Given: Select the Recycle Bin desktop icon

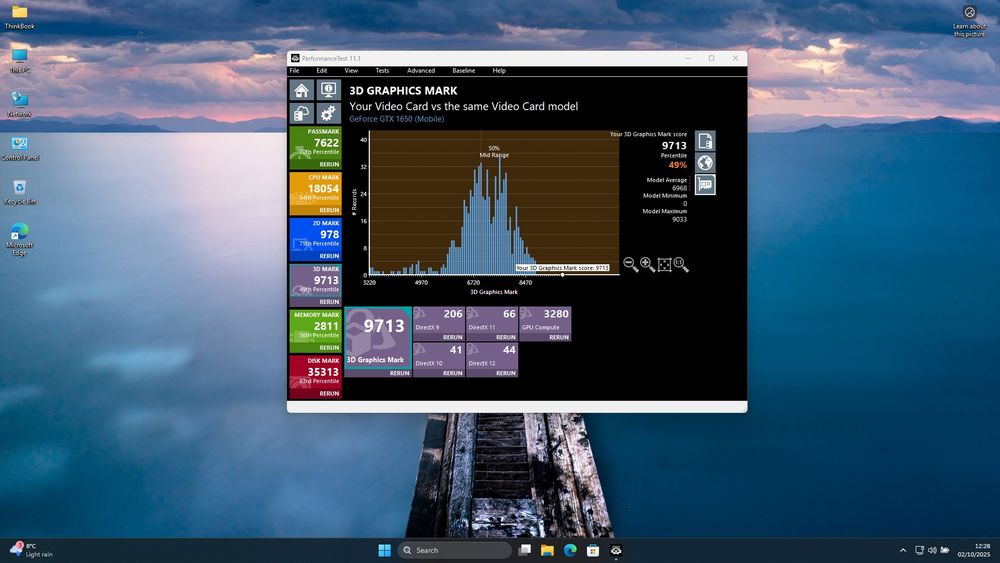Looking at the screenshot, I should pyautogui.click(x=20, y=192).
